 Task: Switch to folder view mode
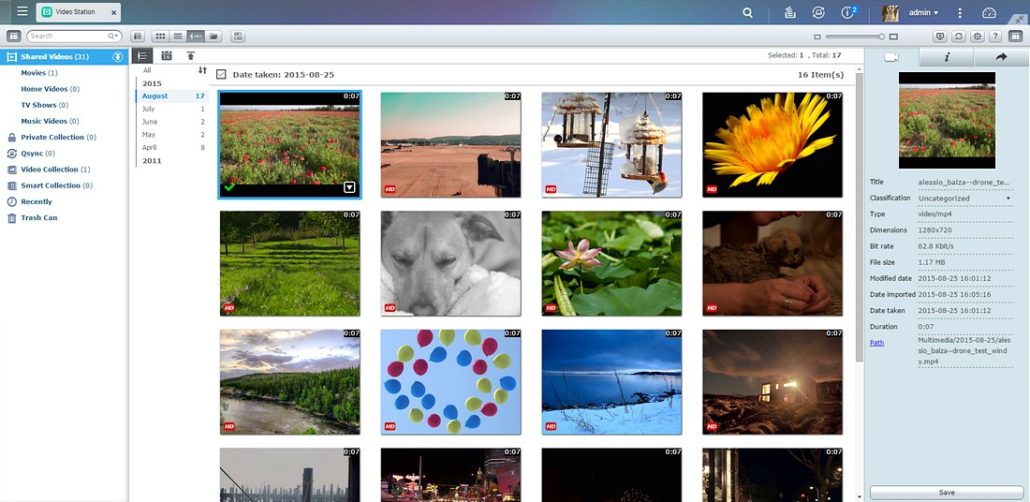213,36
